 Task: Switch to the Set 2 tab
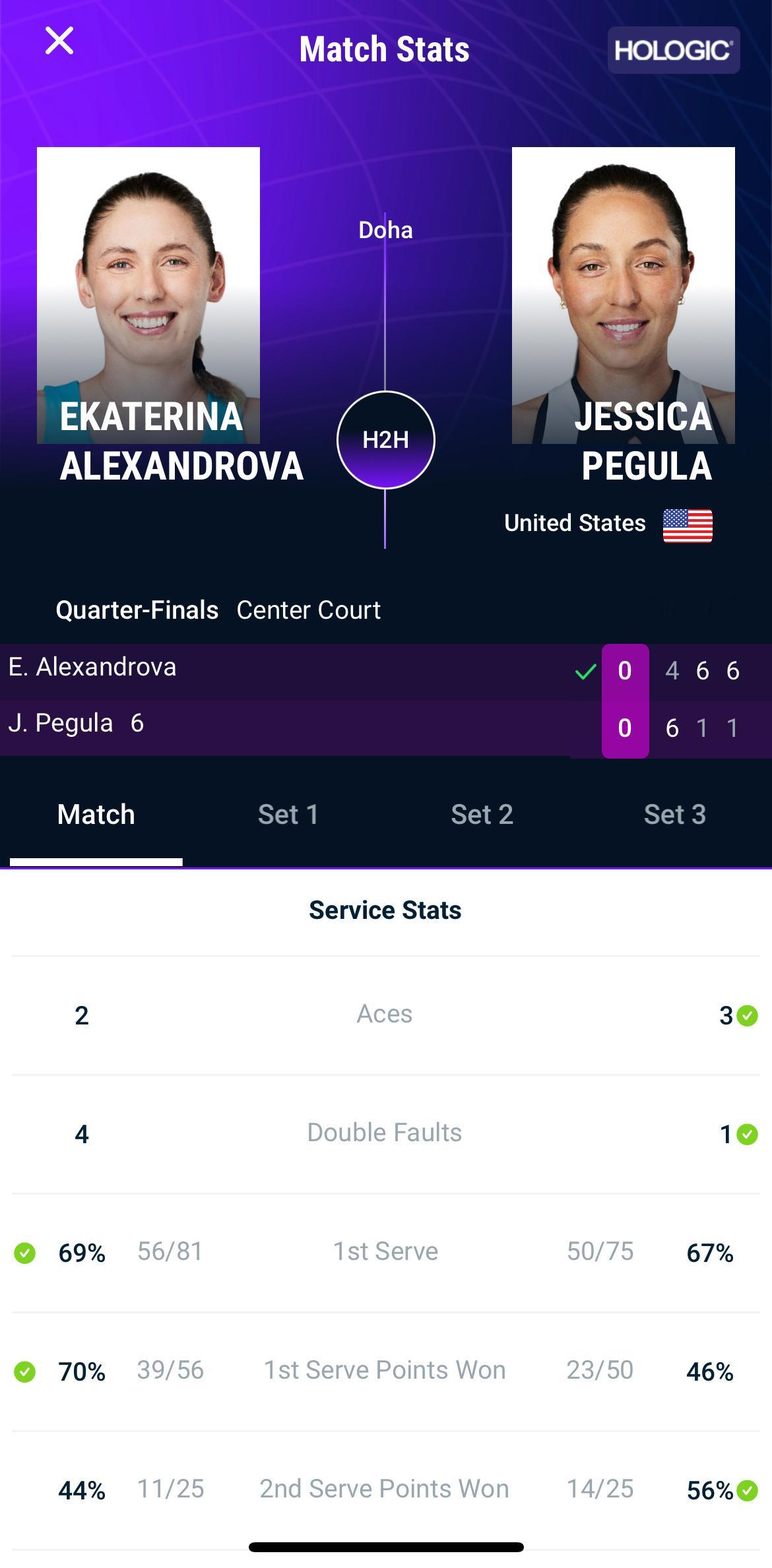click(x=482, y=815)
